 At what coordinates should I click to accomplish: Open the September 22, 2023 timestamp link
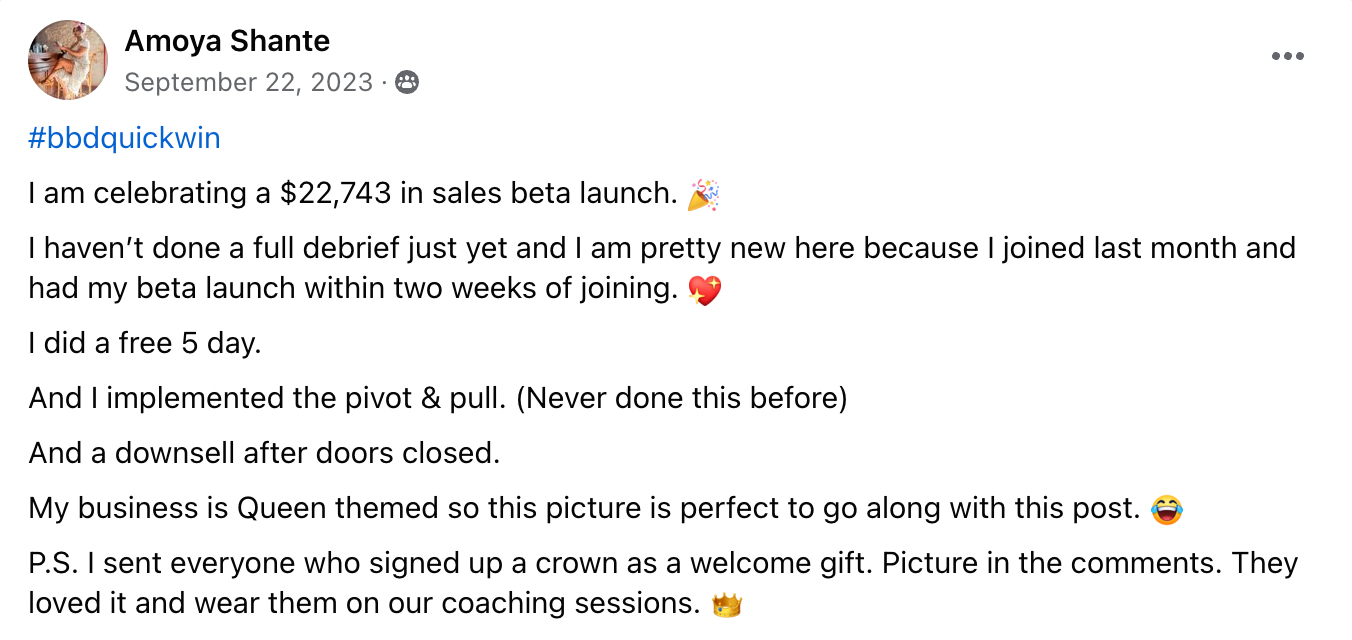[x=248, y=82]
